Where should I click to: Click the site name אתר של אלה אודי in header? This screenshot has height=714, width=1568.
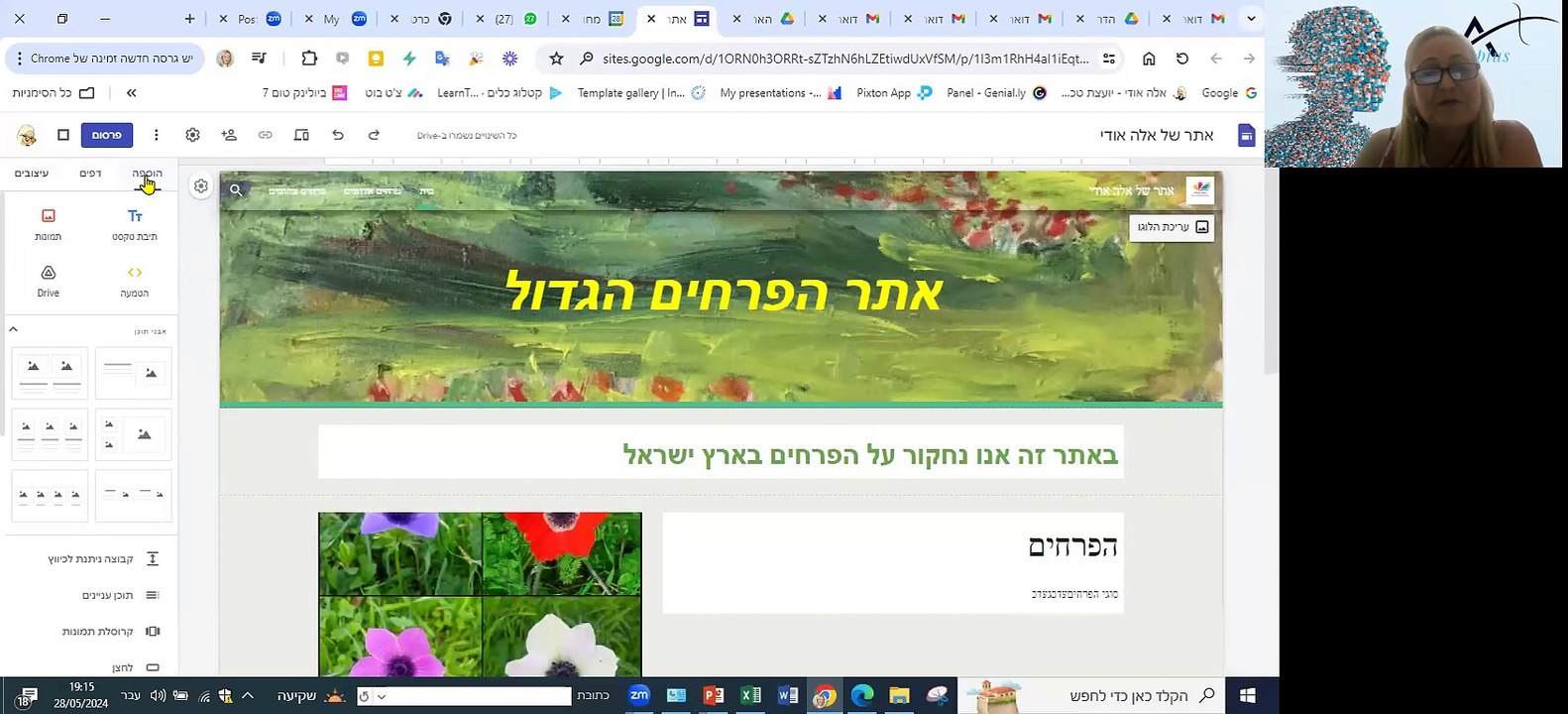pyautogui.click(x=1131, y=190)
